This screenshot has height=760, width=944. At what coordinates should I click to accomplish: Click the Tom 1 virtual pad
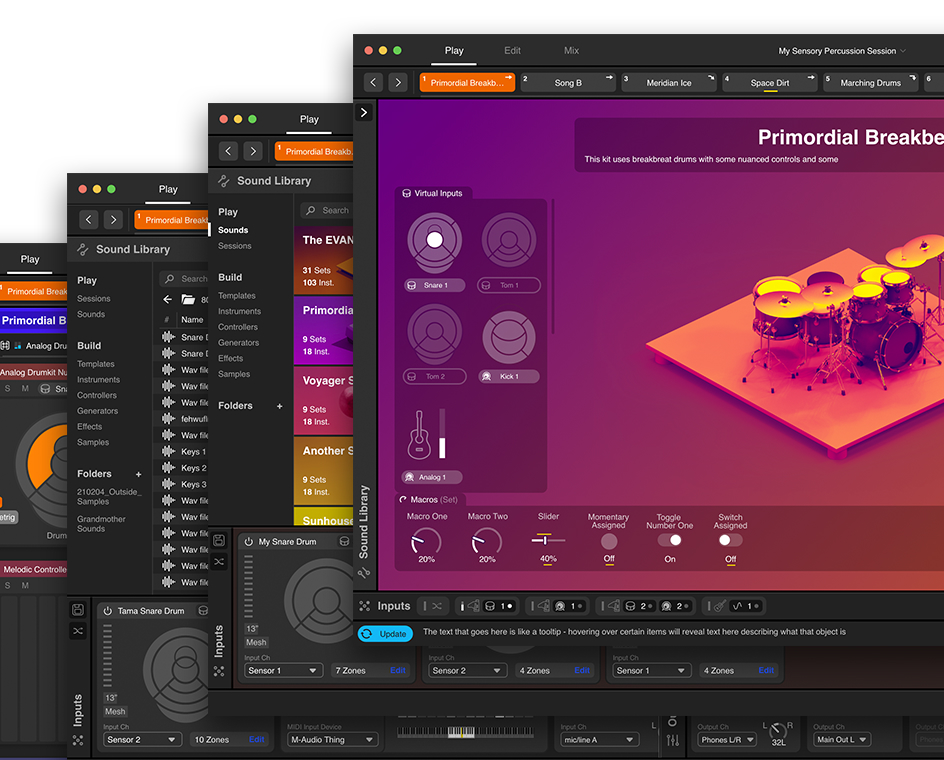(509, 240)
